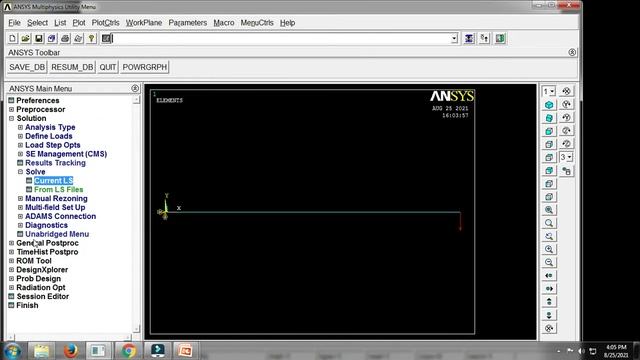The height and width of the screenshot is (360, 640).
Task: Open the List menu
Action: (x=60, y=23)
